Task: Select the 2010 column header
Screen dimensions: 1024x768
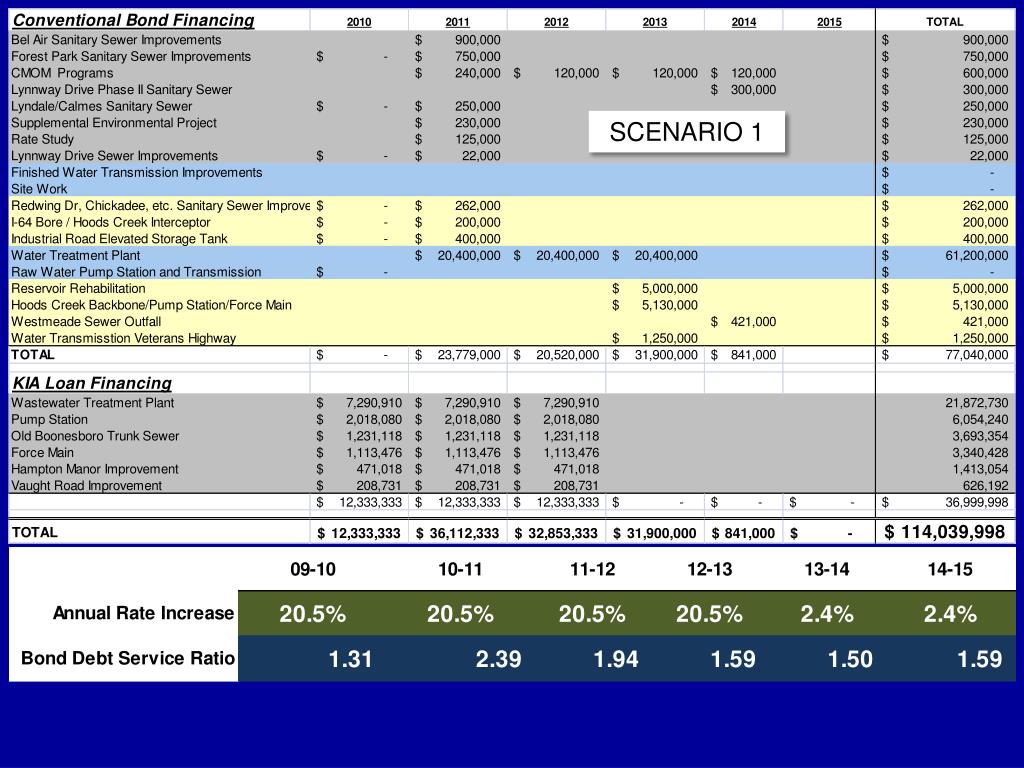Action: [359, 22]
